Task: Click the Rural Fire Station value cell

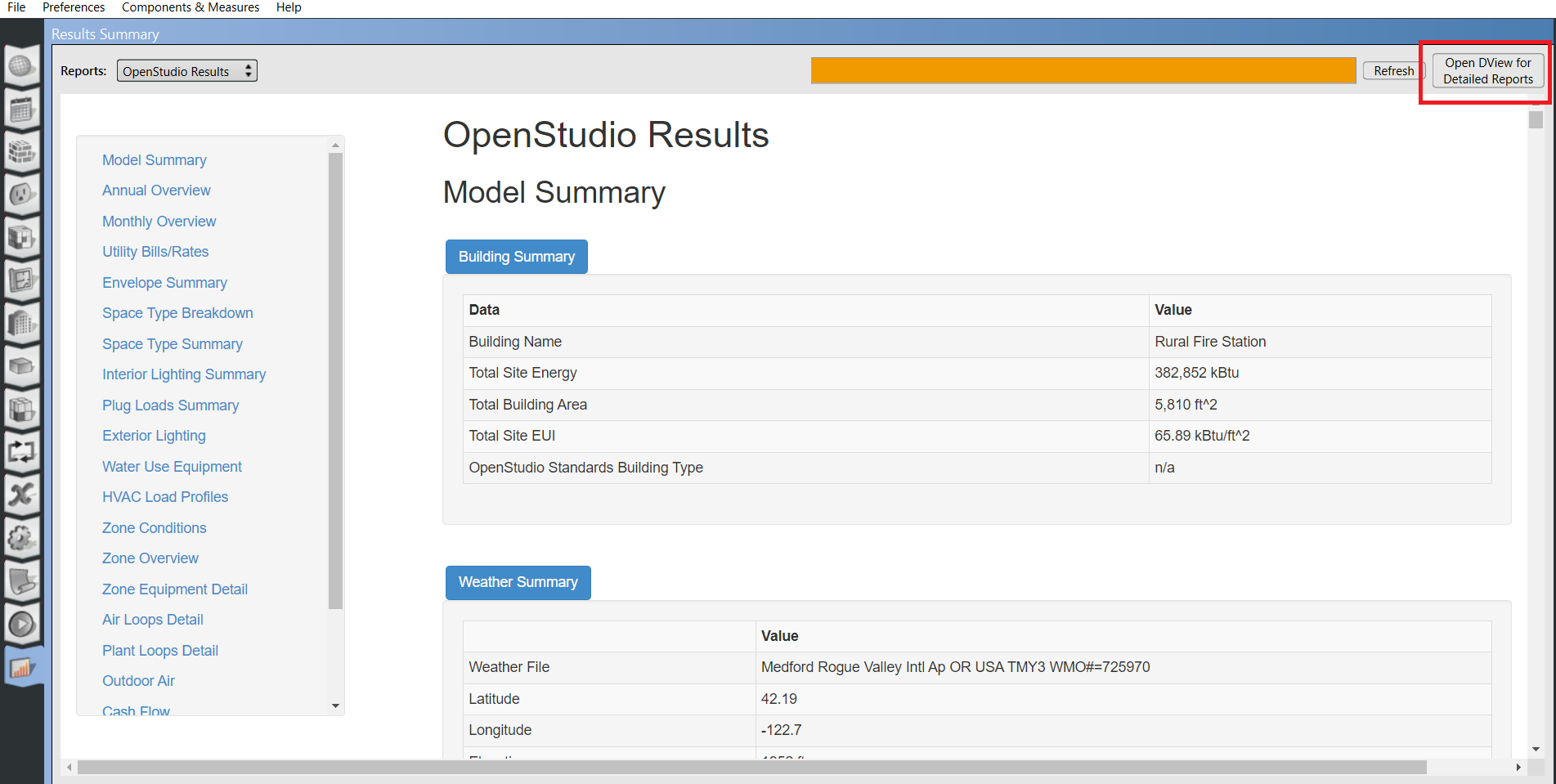Action: pyautogui.click(x=1320, y=342)
